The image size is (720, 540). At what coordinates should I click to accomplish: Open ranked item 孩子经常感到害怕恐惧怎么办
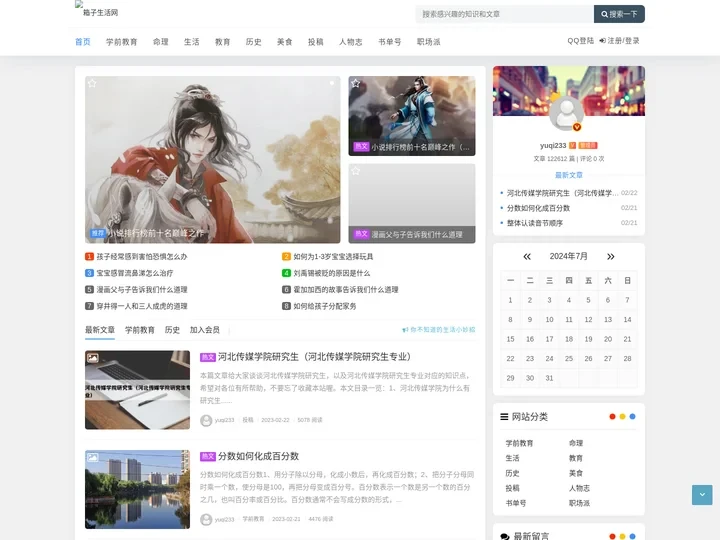[x=141, y=257]
